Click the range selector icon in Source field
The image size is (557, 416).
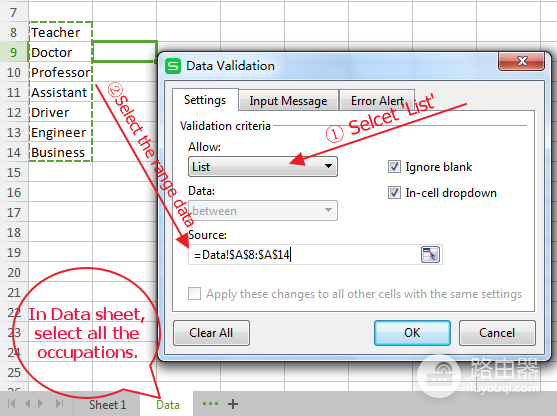point(430,254)
